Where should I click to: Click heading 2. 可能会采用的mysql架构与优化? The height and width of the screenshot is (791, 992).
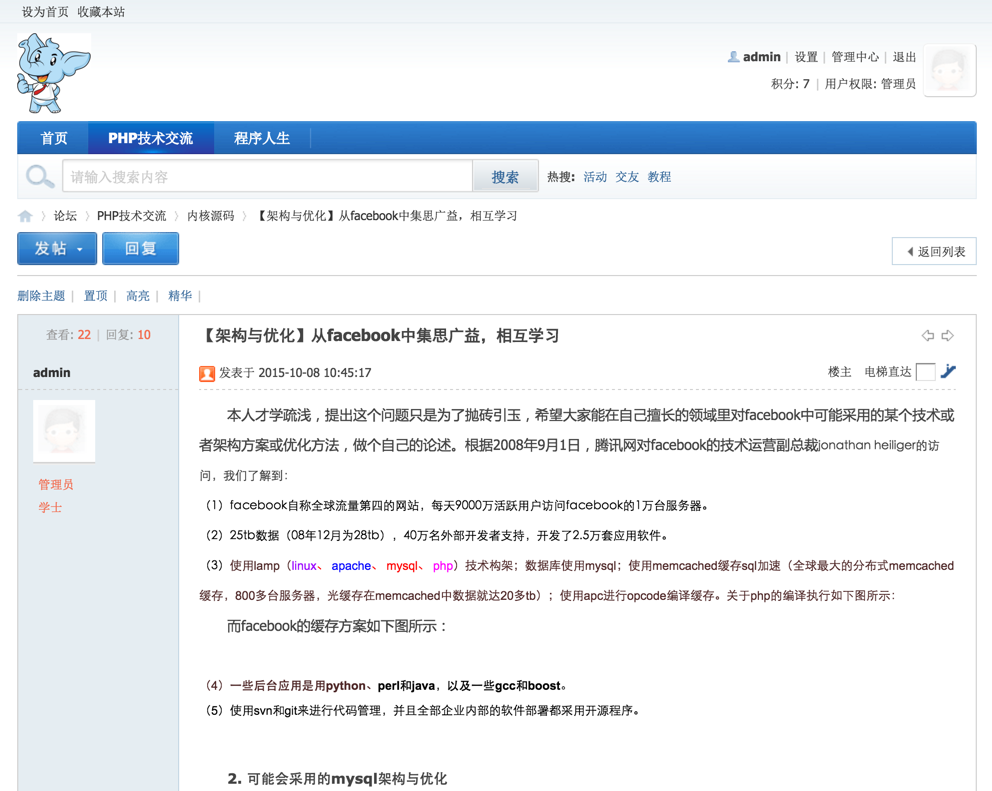pos(337,779)
